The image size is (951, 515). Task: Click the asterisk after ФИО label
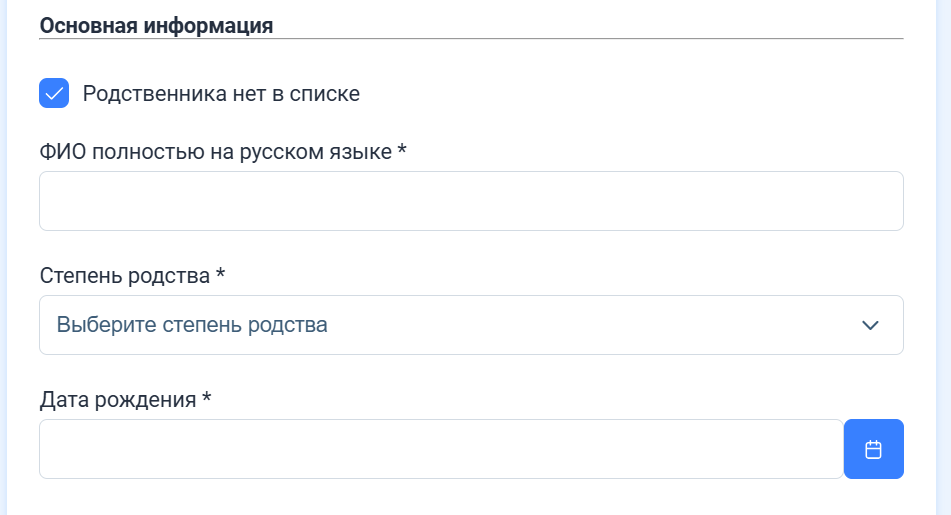402,149
